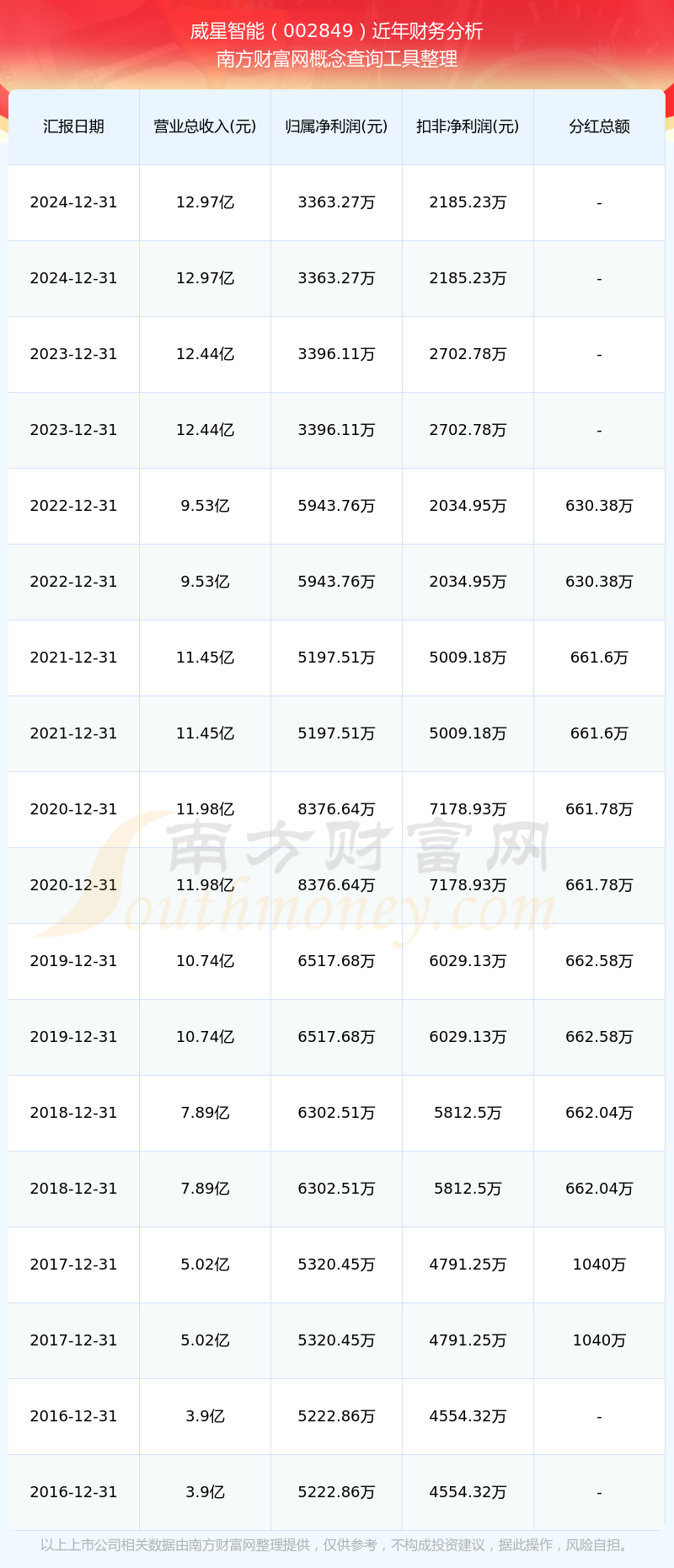This screenshot has height=1568, width=674.
Task: Click the 归属净利润(元) column header
Action: point(336,126)
